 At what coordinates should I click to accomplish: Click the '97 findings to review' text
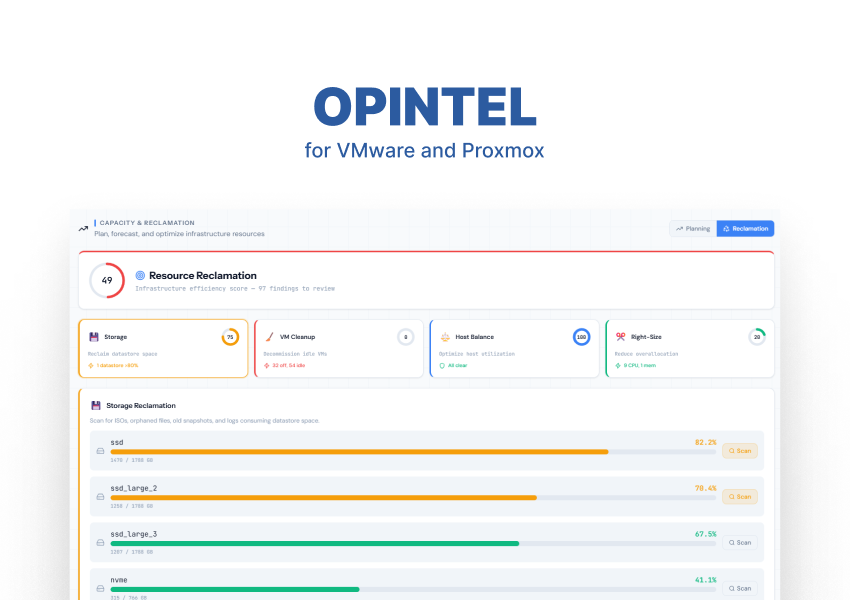(x=297, y=289)
